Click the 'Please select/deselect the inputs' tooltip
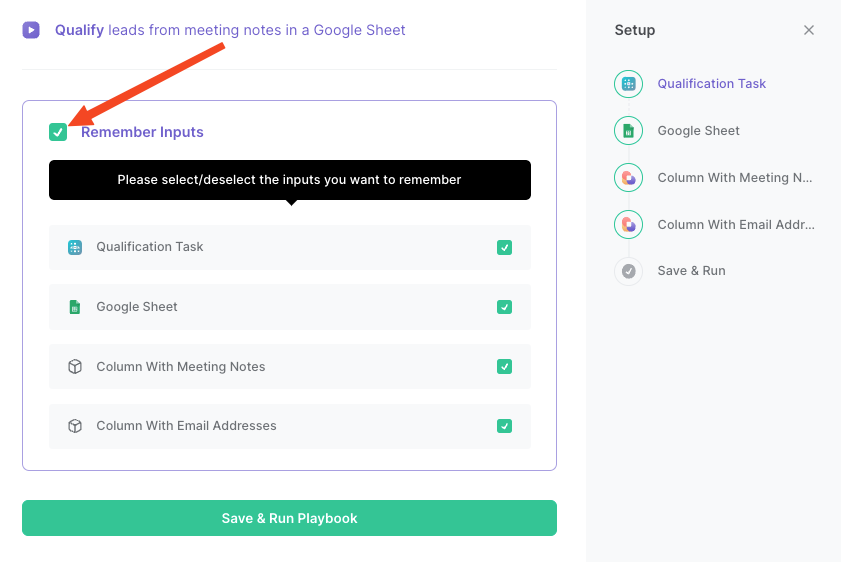Image resolution: width=841 pixels, height=562 pixels. pos(290,180)
